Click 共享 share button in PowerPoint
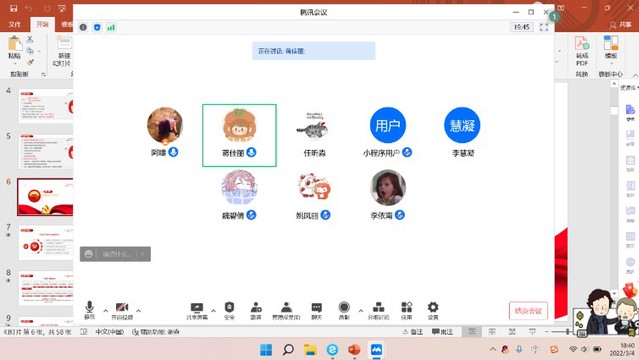Screen dimensions: 639x360 pyautogui.click(x=621, y=25)
